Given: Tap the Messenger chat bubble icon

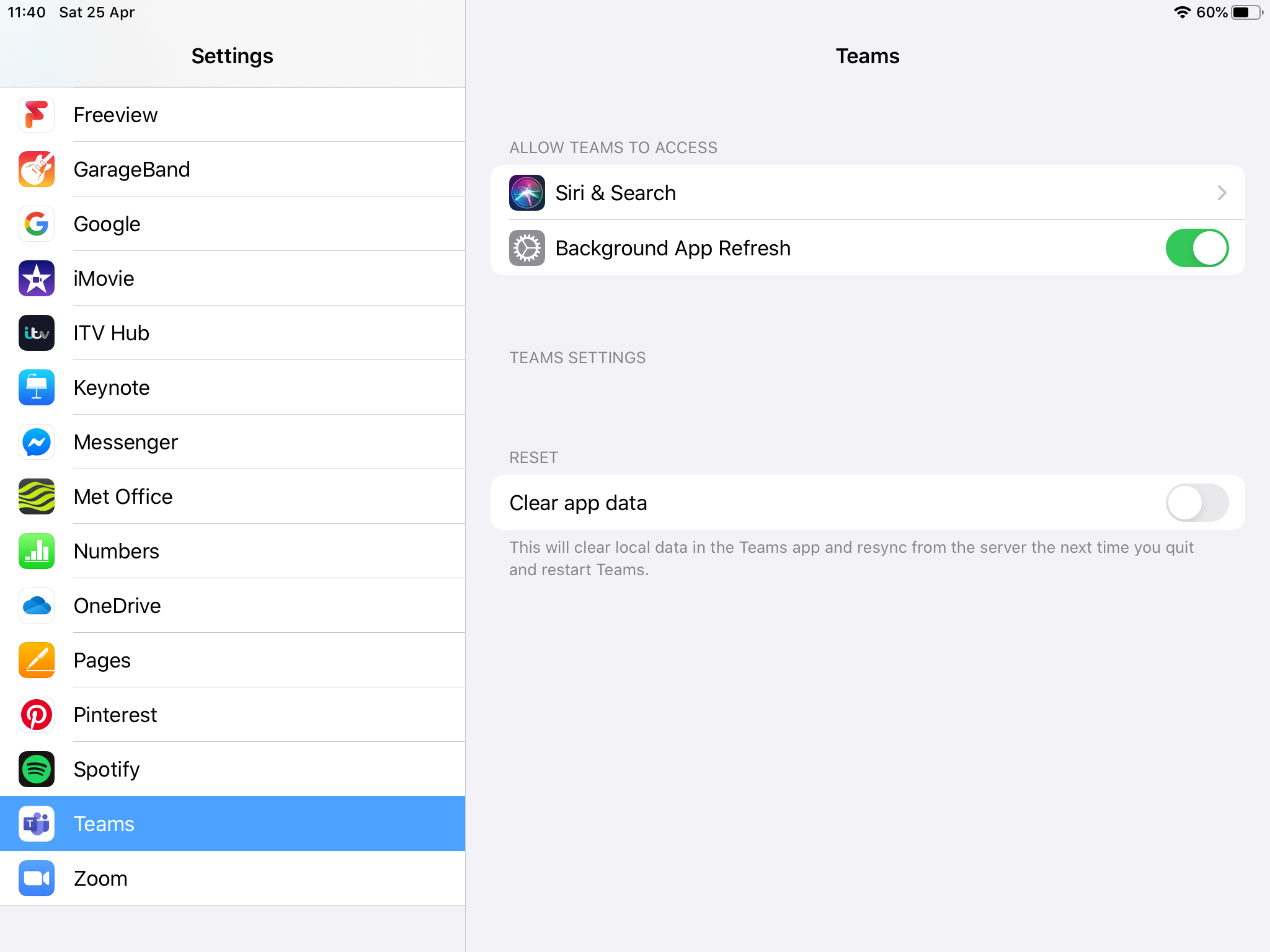Looking at the screenshot, I should click(x=37, y=442).
